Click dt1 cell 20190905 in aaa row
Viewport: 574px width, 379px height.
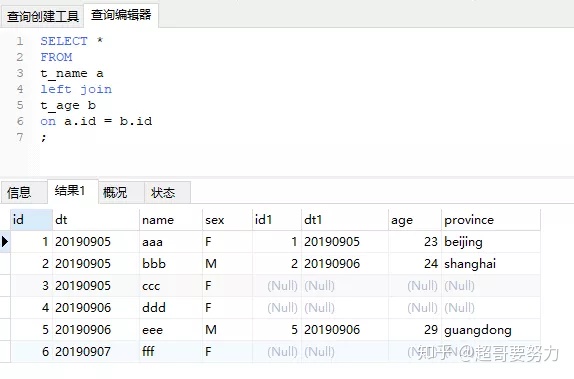(345, 242)
